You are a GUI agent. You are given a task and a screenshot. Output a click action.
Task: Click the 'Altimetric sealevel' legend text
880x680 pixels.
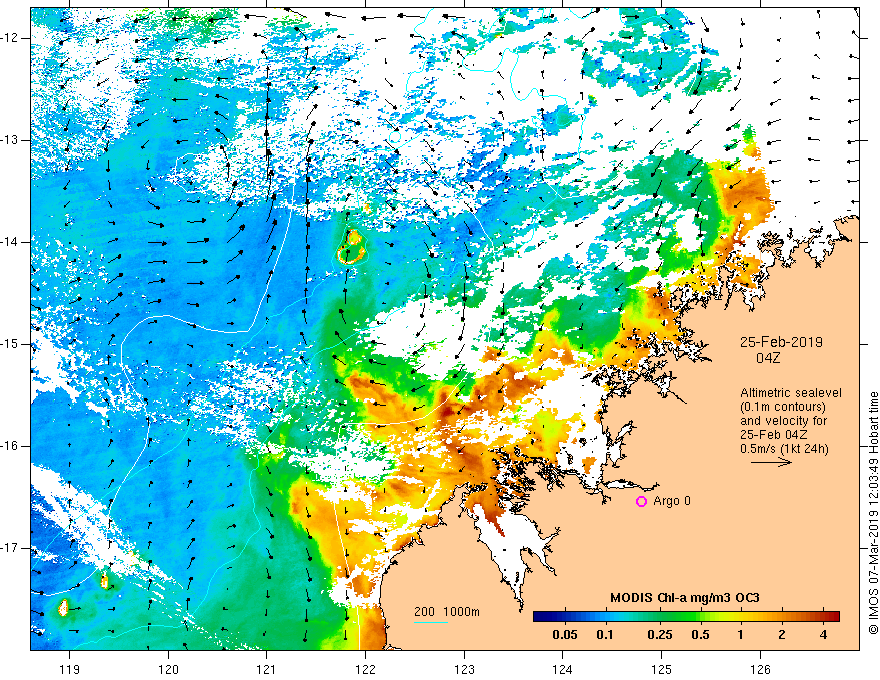coord(791,393)
